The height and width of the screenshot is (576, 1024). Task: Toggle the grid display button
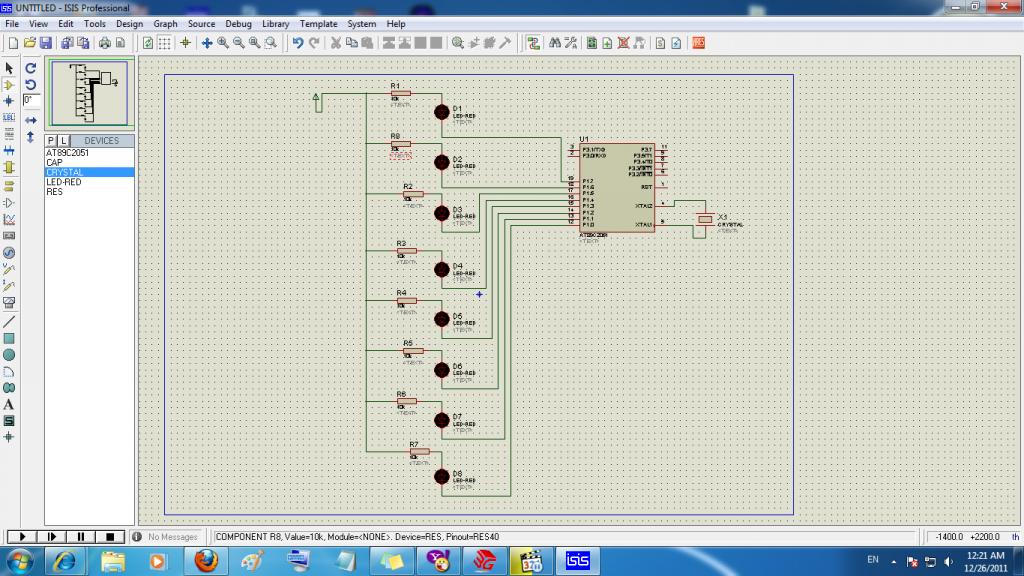165,43
